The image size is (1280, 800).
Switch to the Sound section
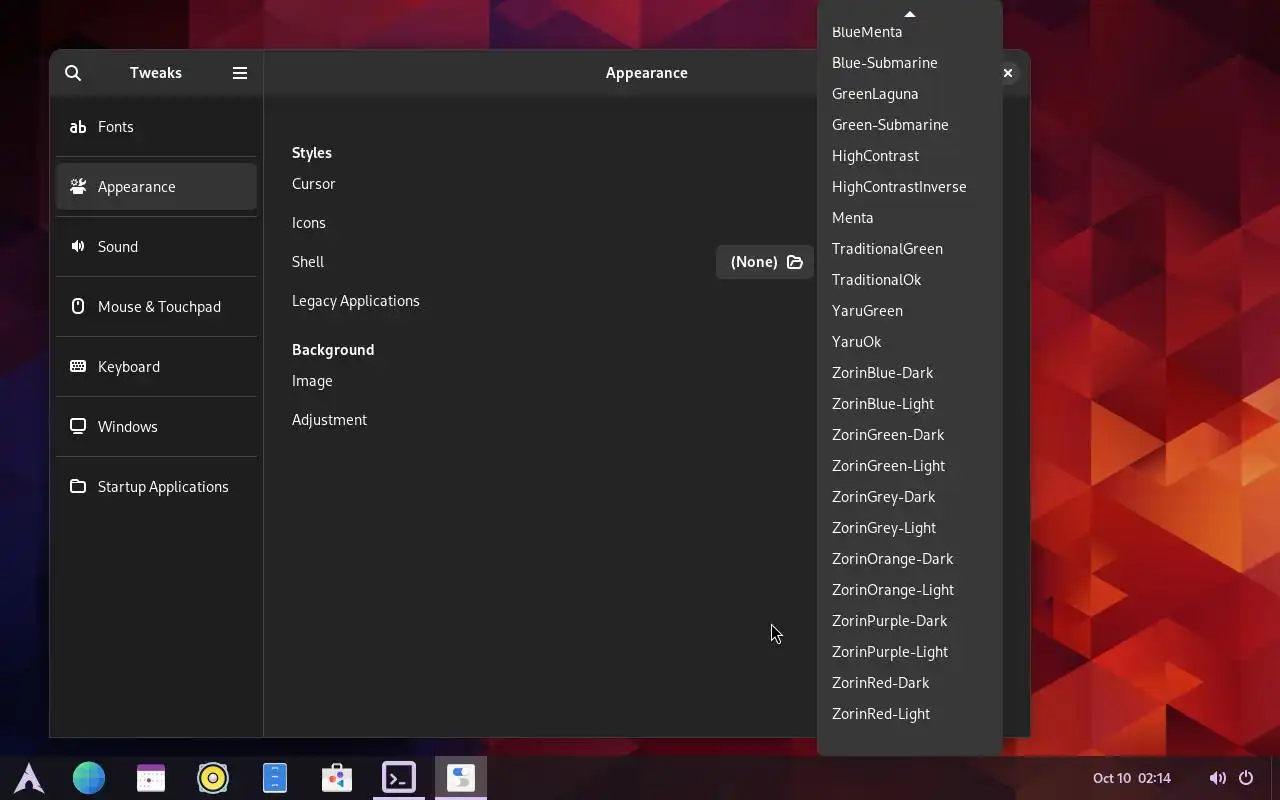[157, 247]
